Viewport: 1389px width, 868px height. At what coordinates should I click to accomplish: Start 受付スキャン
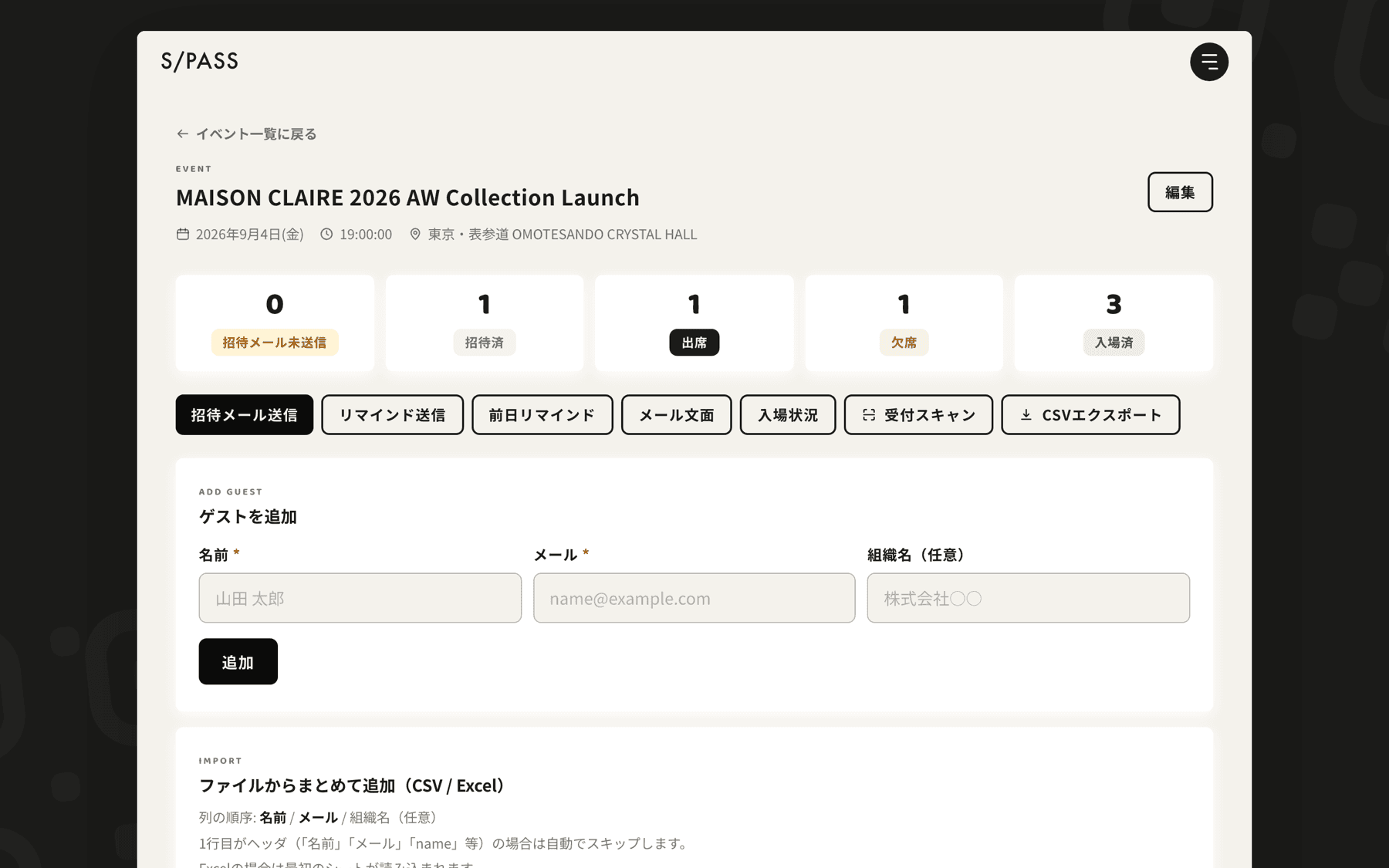click(x=918, y=415)
